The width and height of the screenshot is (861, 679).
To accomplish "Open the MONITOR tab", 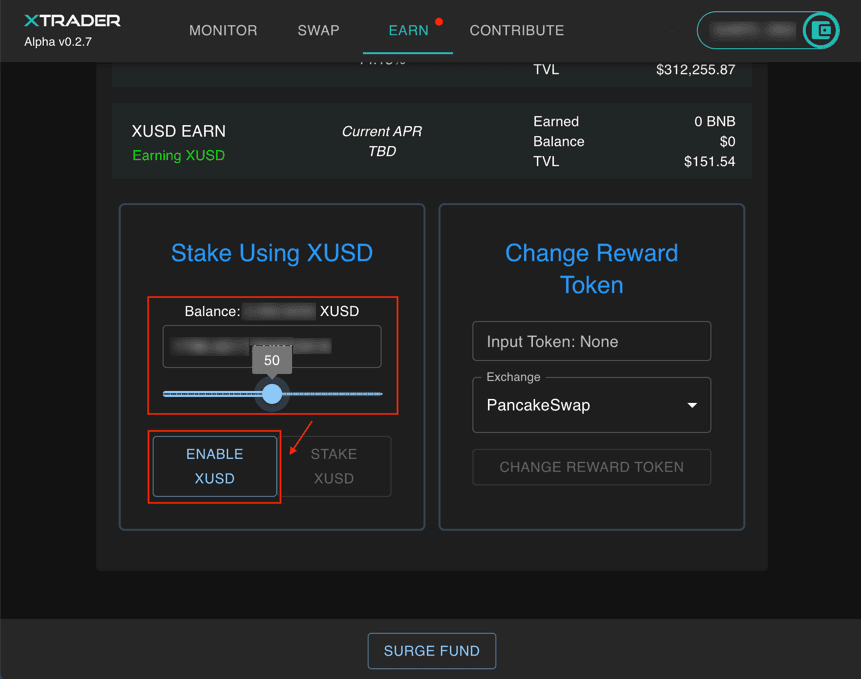I will pyautogui.click(x=223, y=30).
